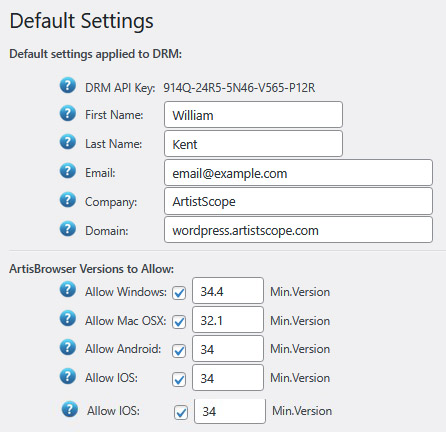Disable the Allow Android checkbox
Image resolution: width=446 pixels, height=432 pixels.
[x=179, y=351]
